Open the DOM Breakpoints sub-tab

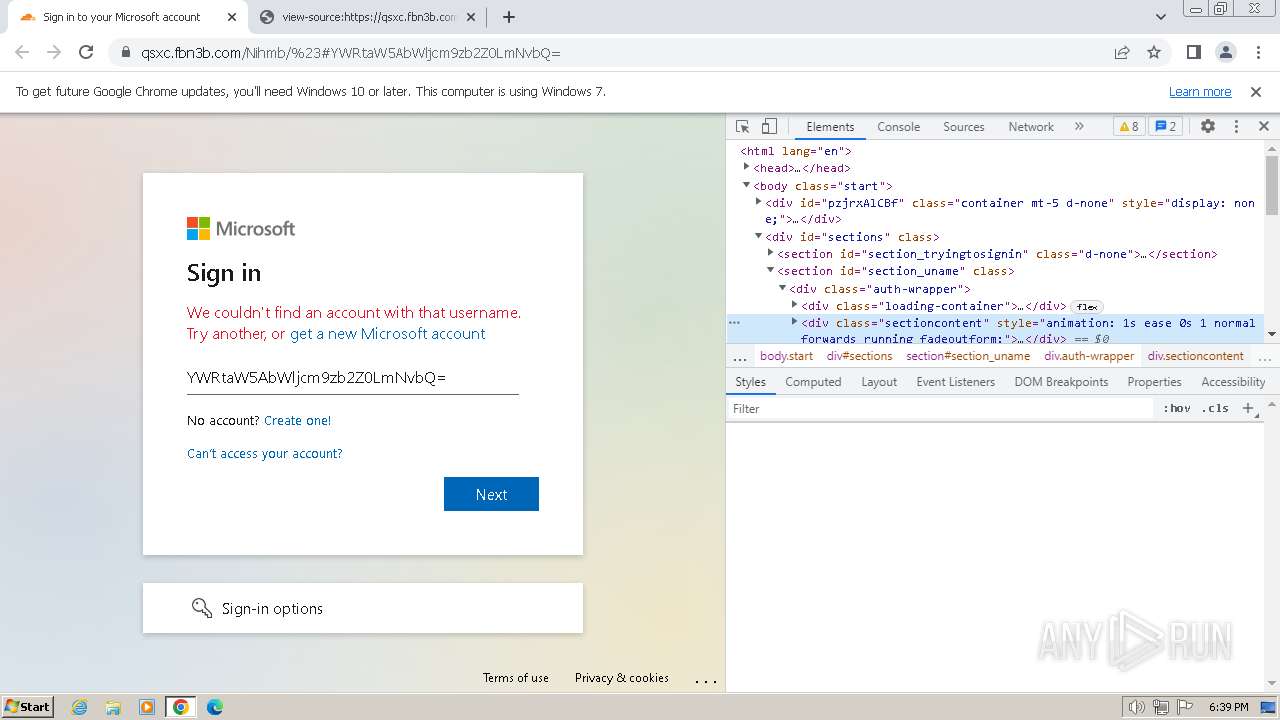(1061, 382)
